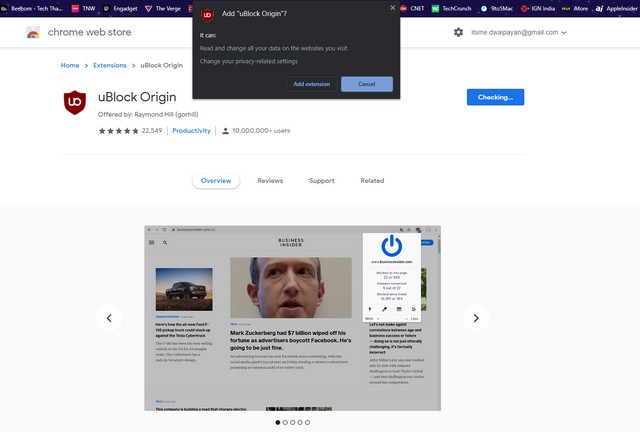
Task: Click the Business Insider screenshot preview
Action: pyautogui.click(x=292, y=318)
